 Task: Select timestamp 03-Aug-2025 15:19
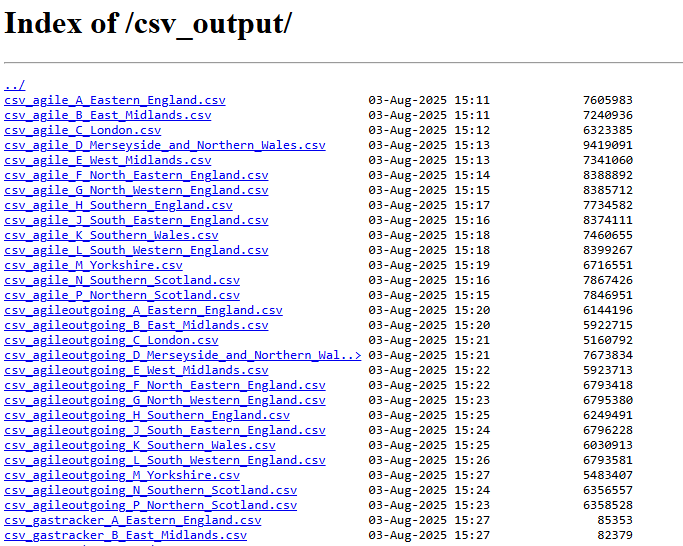pyautogui.click(x=429, y=265)
